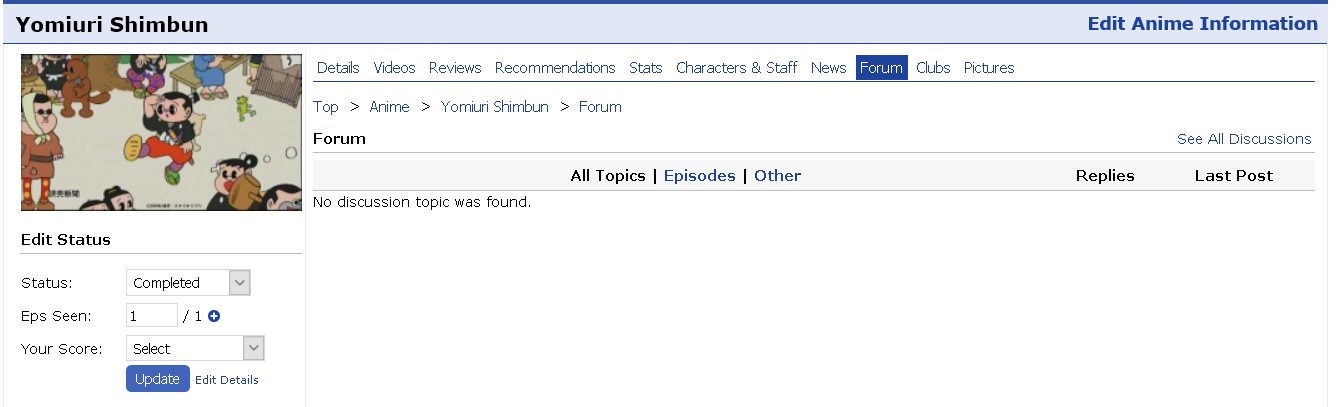Filter forum topics by Other
1336x407 pixels.
[777, 176]
